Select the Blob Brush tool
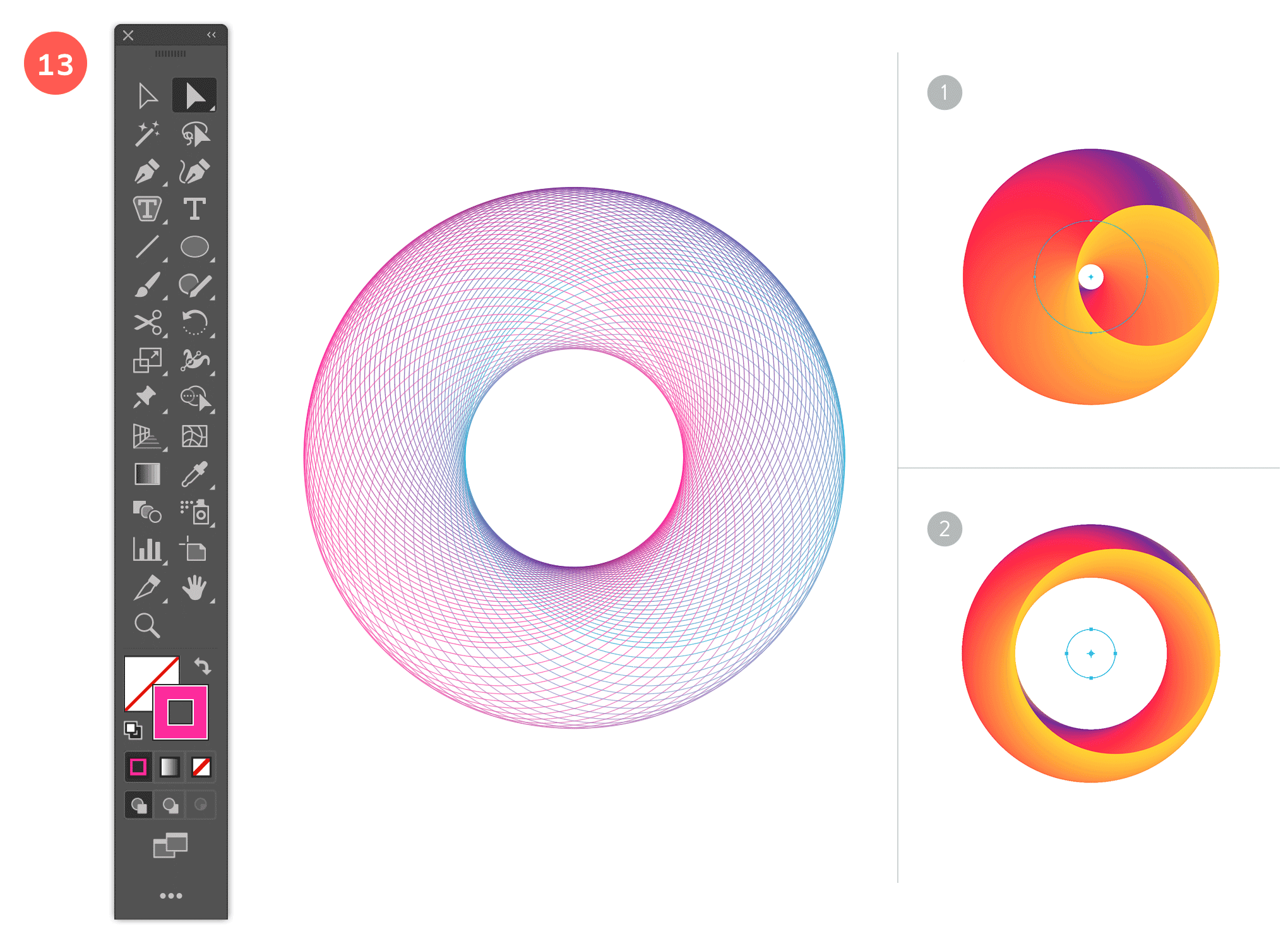This screenshot has width=1288, height=941. tap(194, 285)
